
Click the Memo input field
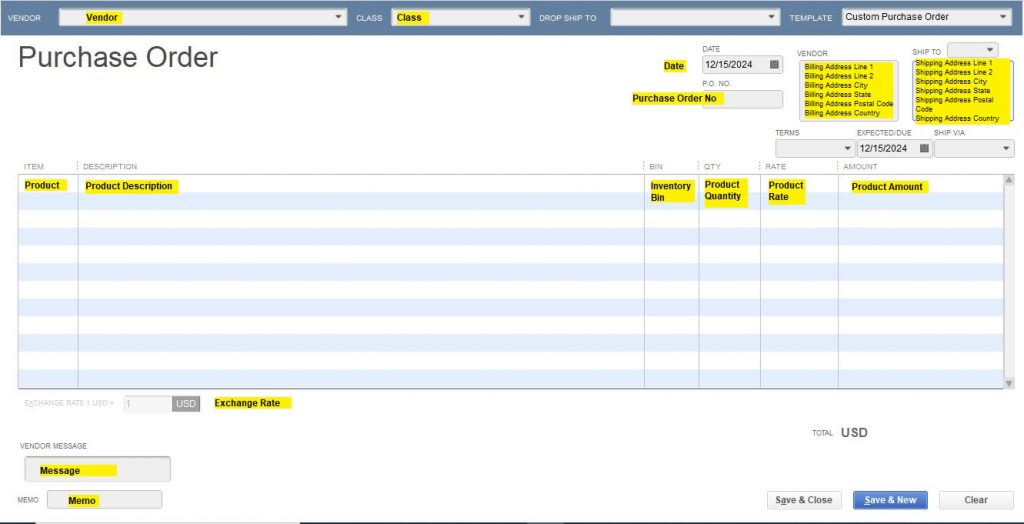click(104, 500)
